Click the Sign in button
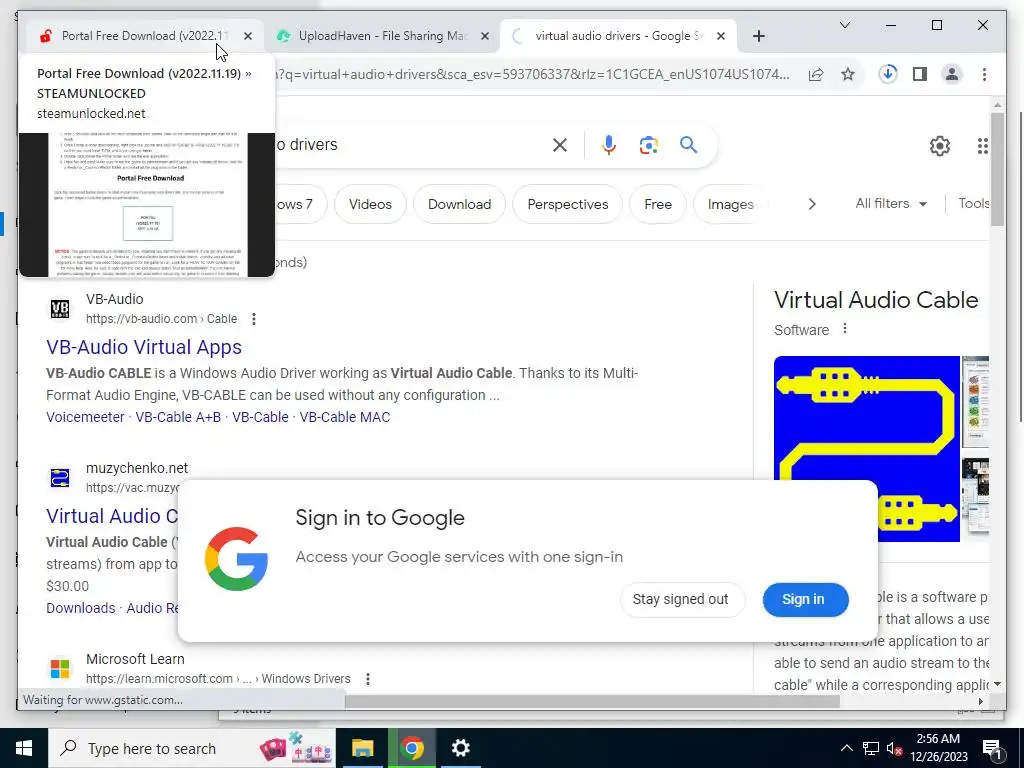Viewport: 1024px width, 768px height. tap(805, 600)
